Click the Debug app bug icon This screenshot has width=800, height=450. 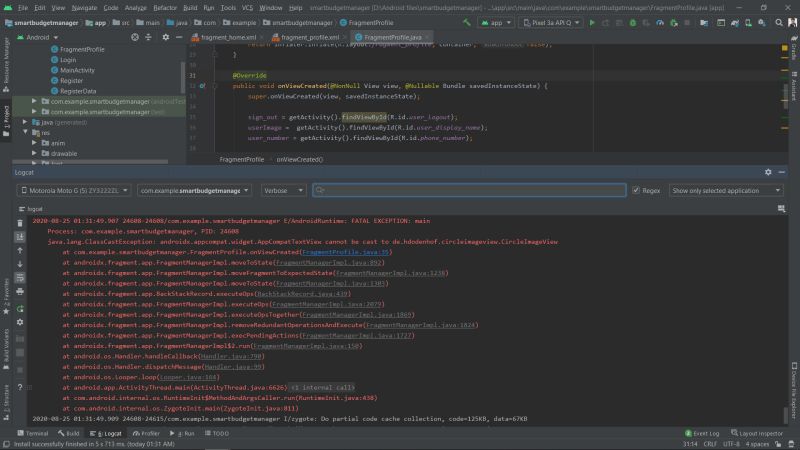(633, 23)
